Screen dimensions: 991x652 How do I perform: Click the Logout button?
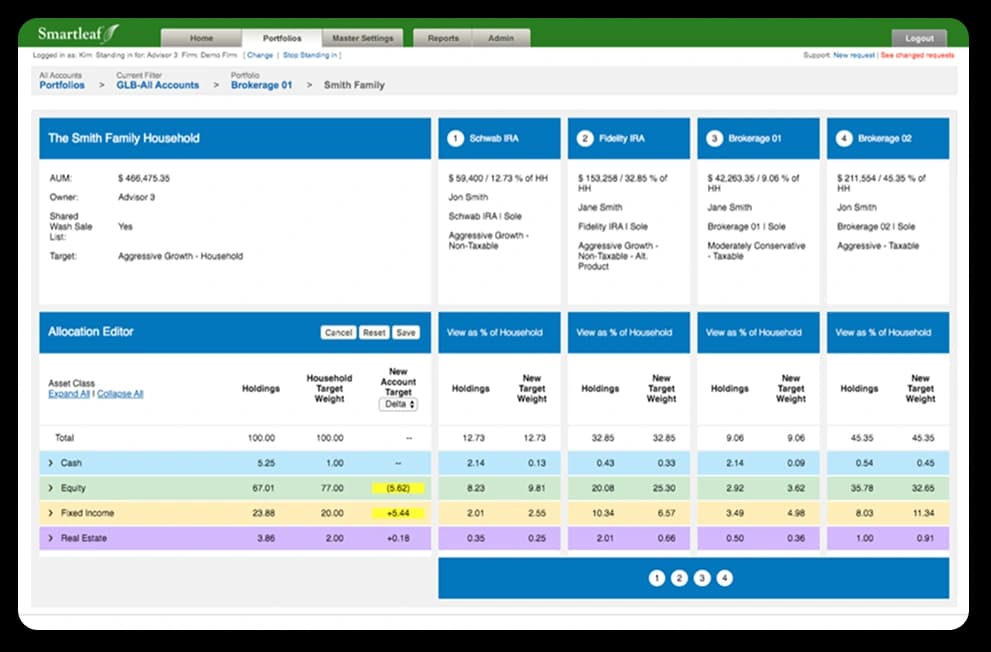pos(919,39)
